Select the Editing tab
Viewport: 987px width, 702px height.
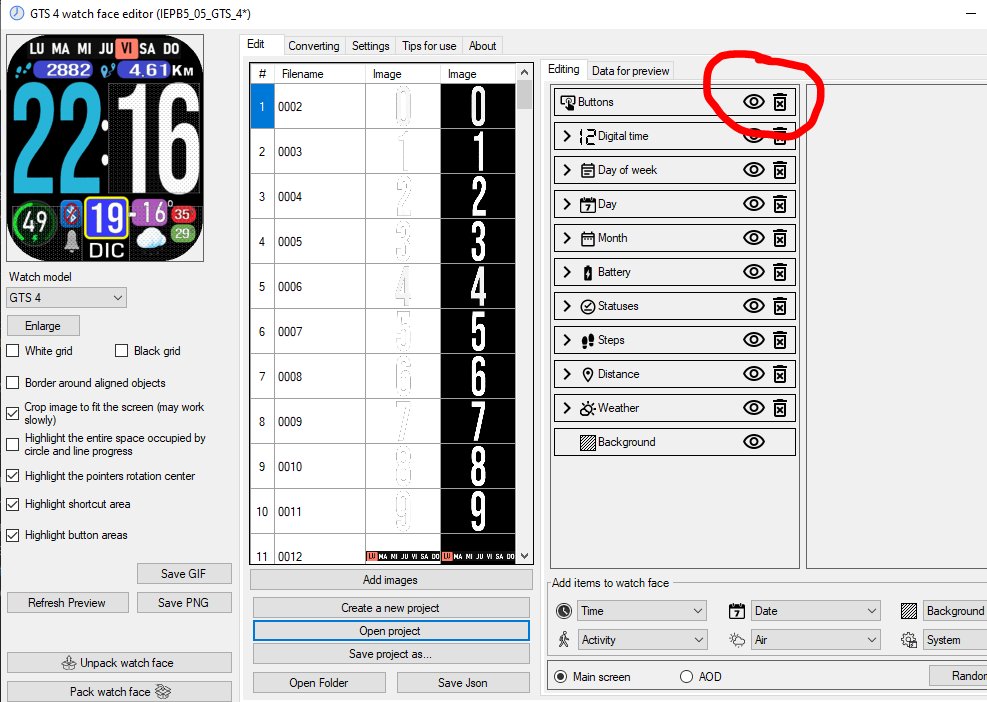563,69
